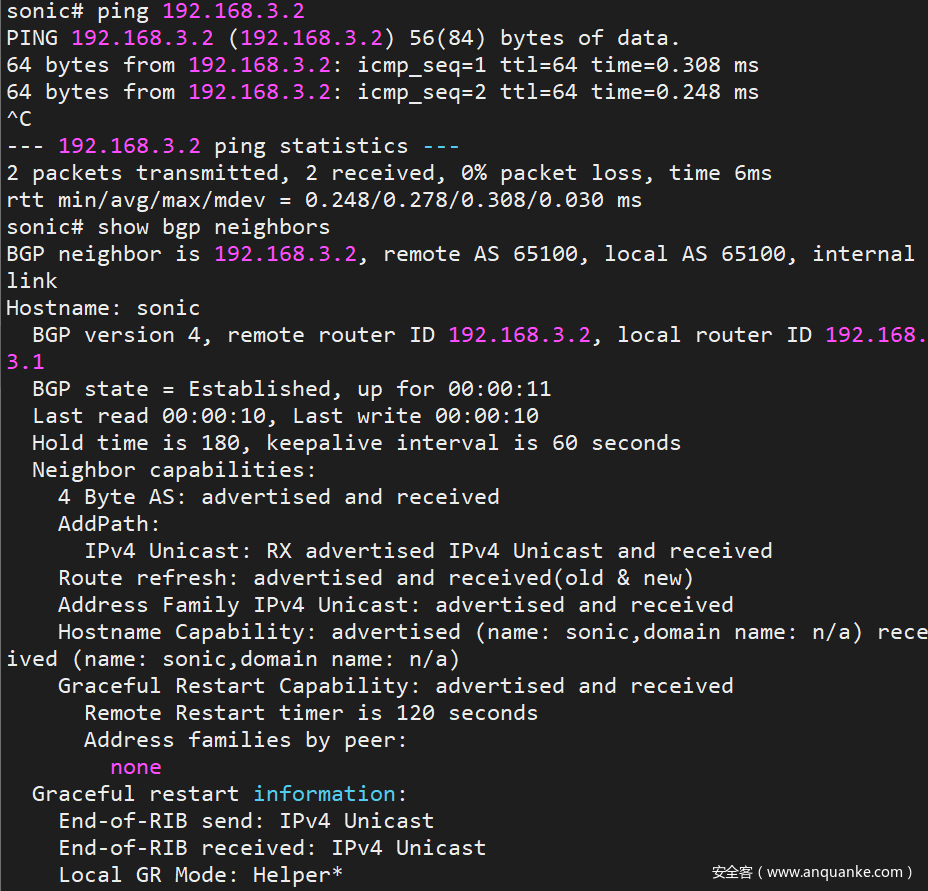The height and width of the screenshot is (891, 928).
Task: Click the Hold time is 180 line
Action: (x=356, y=443)
